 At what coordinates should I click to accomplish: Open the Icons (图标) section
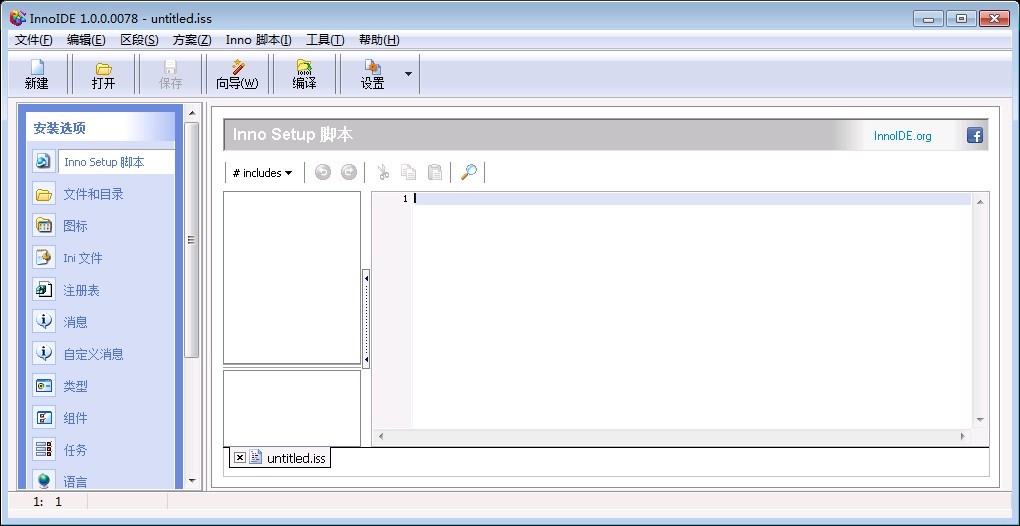tap(75, 226)
